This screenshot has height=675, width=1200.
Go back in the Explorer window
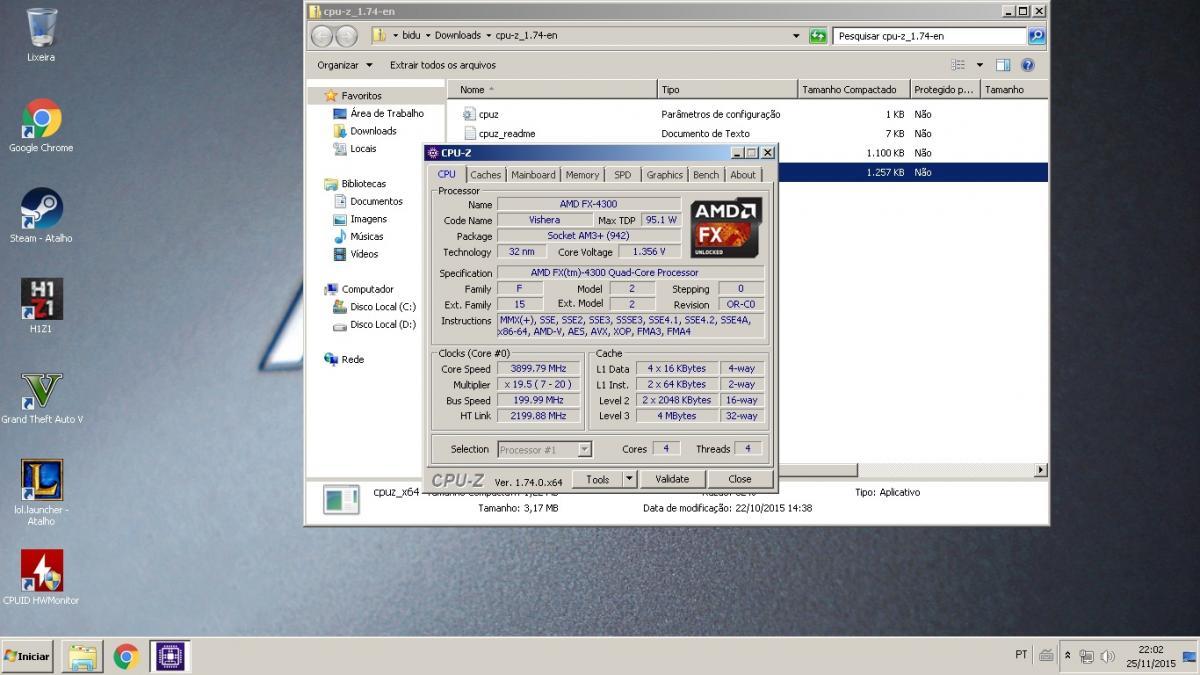click(322, 36)
